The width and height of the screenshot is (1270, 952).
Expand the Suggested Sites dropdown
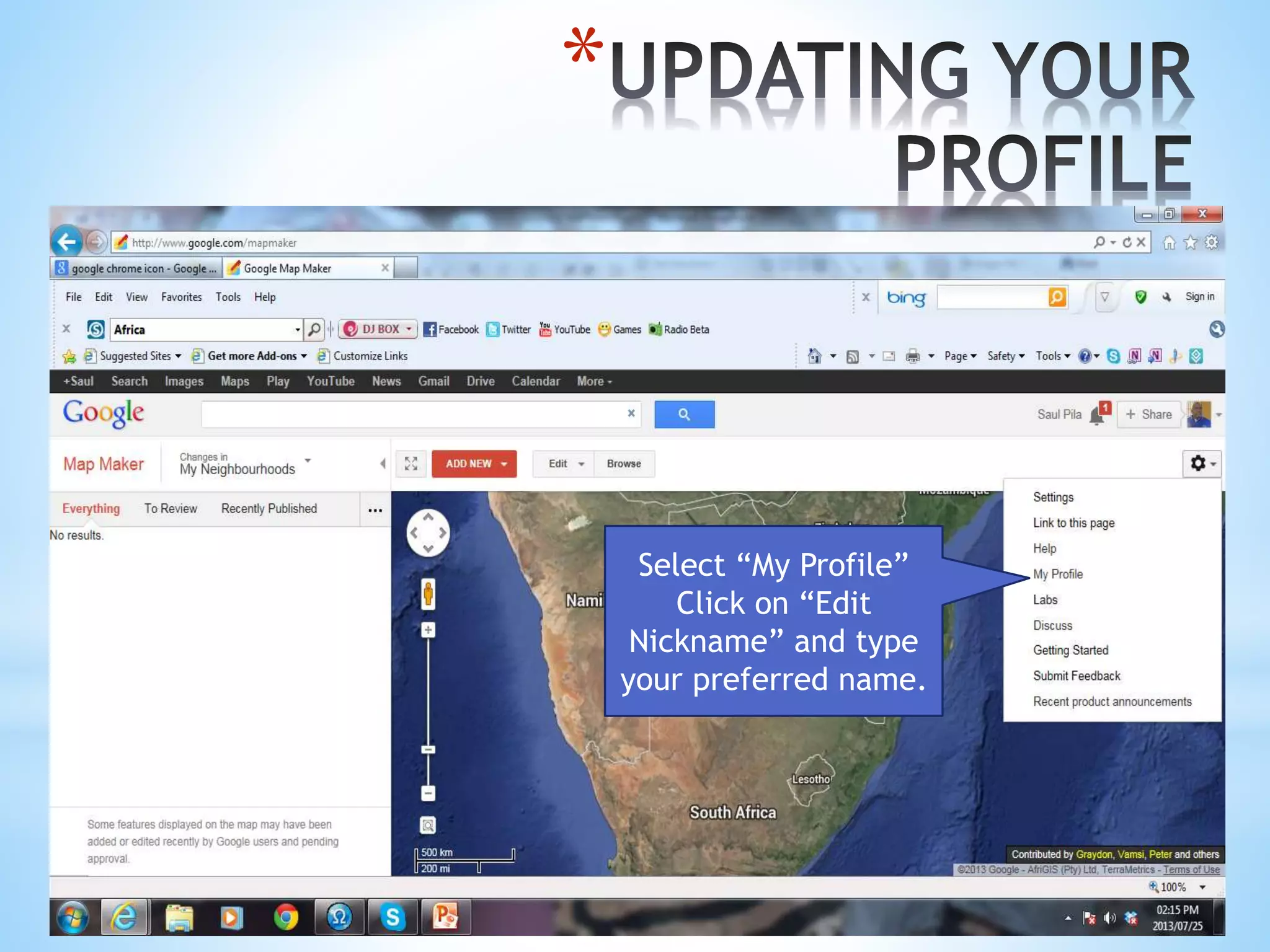[x=178, y=356]
